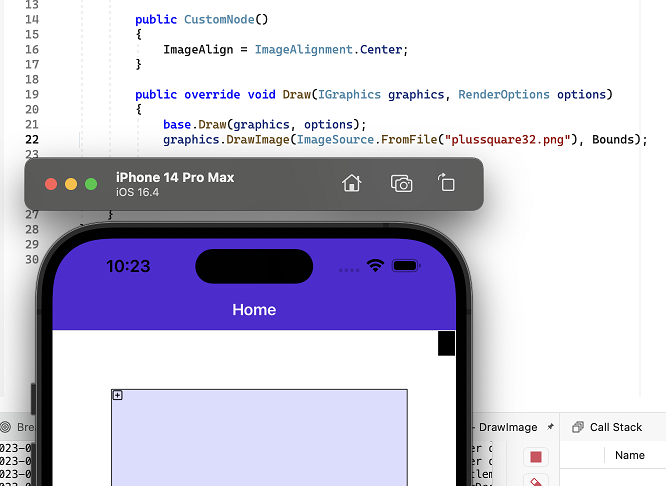Click the Call Stack panel icon

pyautogui.click(x=577, y=427)
